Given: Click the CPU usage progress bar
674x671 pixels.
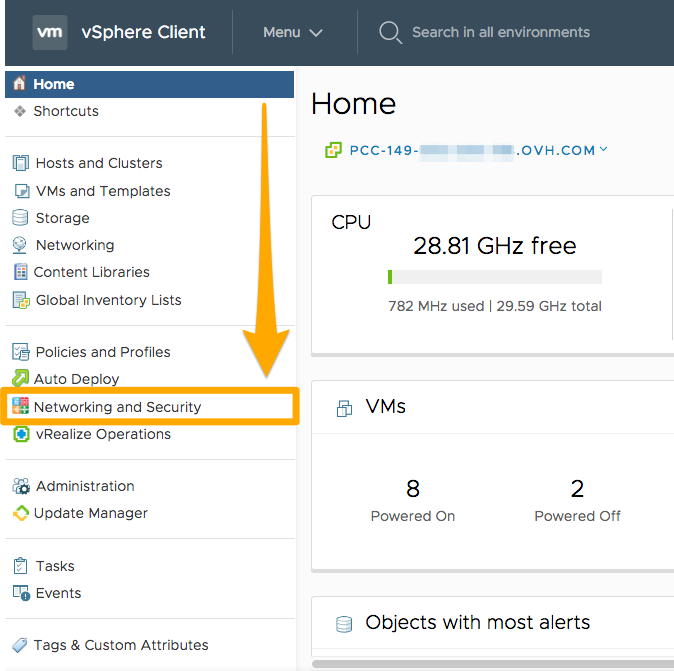Looking at the screenshot, I should click(495, 277).
